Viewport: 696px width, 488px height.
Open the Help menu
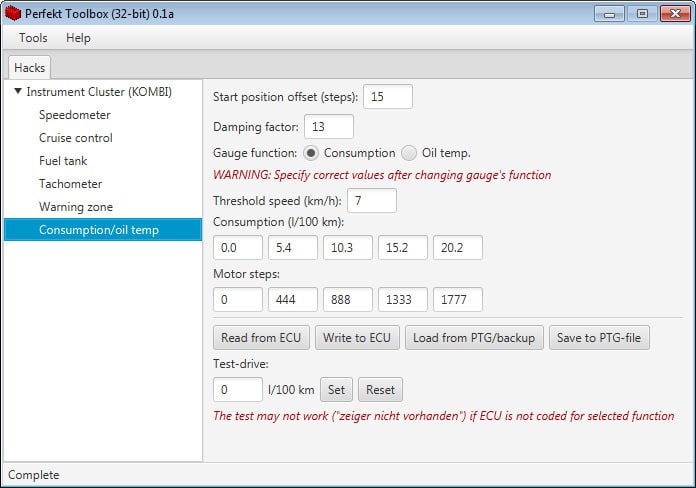[78, 38]
